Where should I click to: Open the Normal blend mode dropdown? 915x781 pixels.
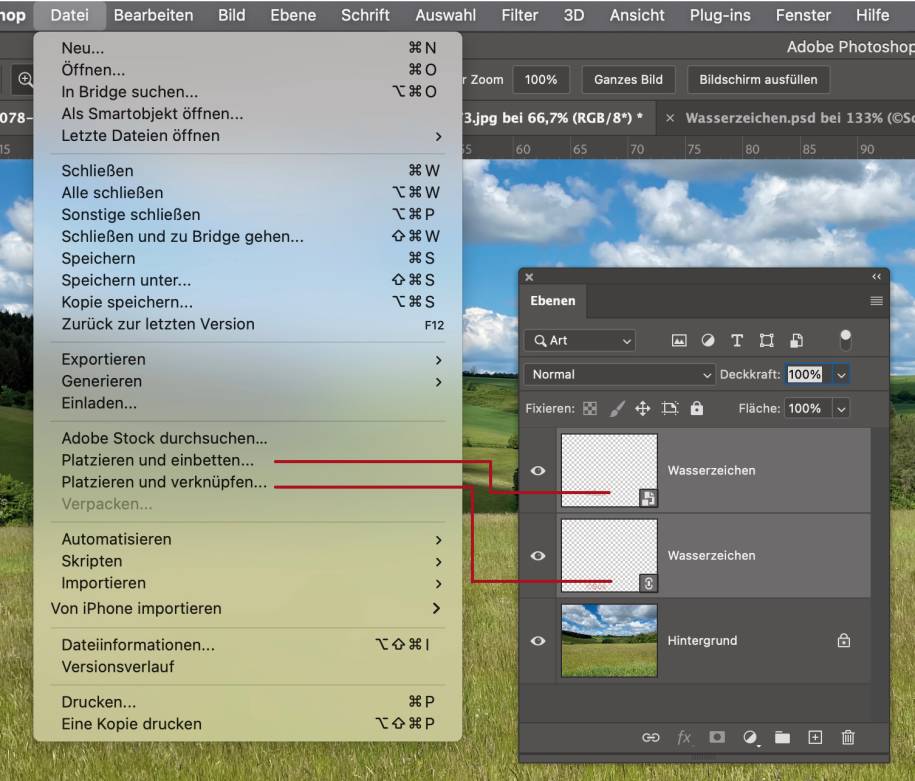(x=619, y=374)
